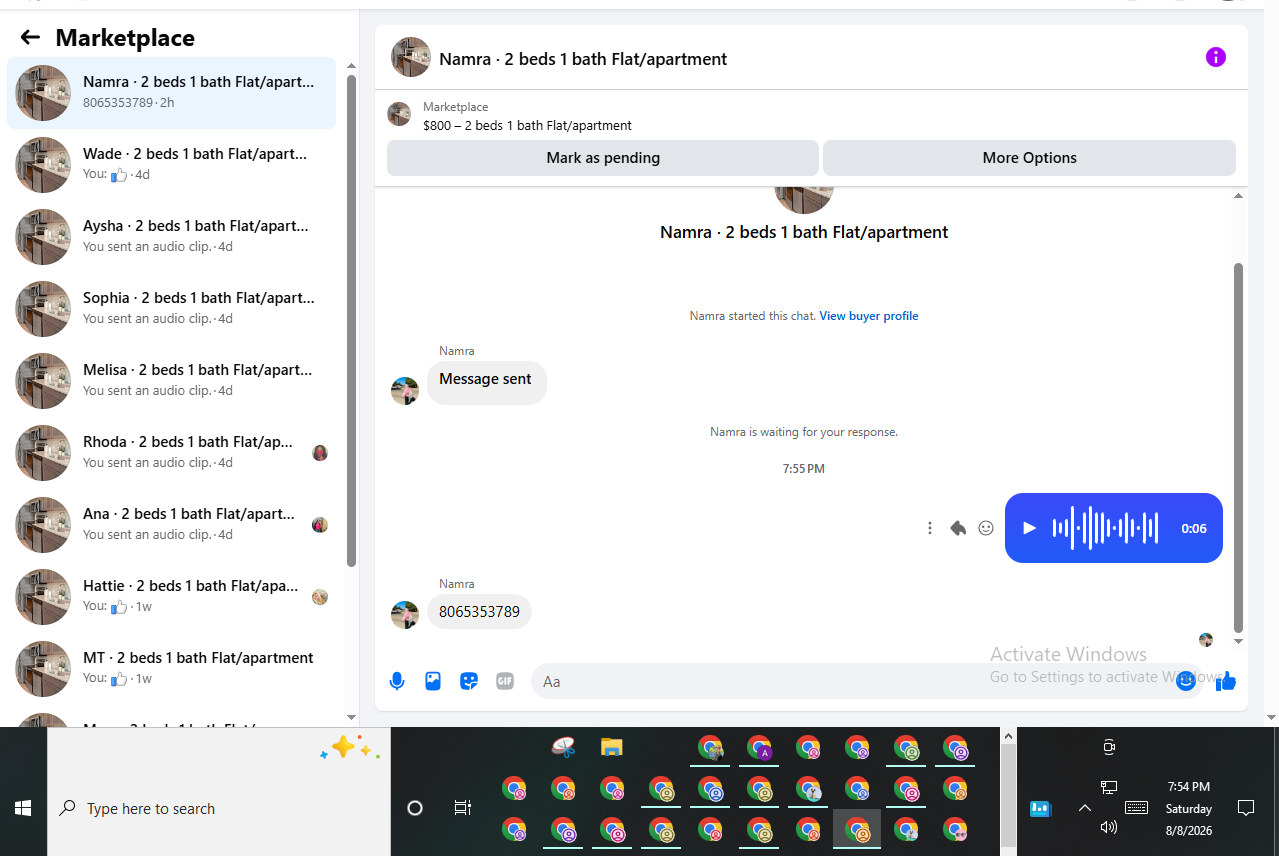Image resolution: width=1279 pixels, height=856 pixels.
Task: Open More Options for the listing
Action: point(1029,158)
